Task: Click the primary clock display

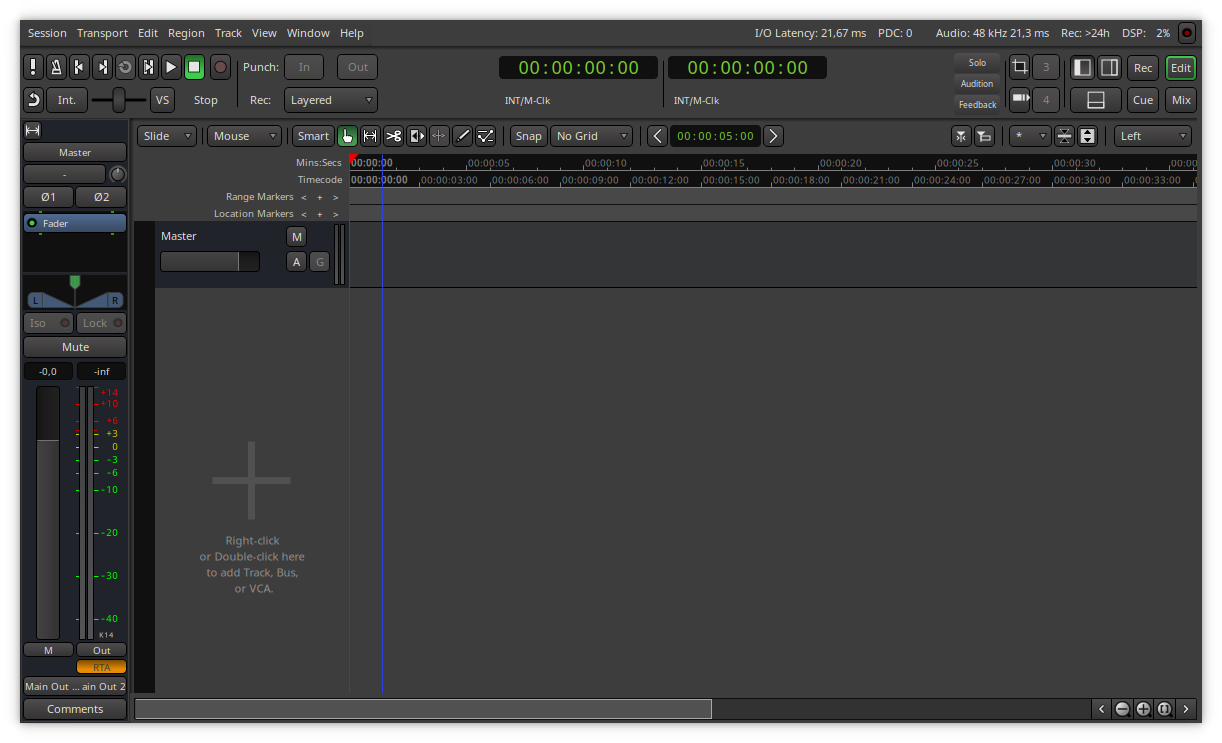Action: pyautogui.click(x=578, y=68)
